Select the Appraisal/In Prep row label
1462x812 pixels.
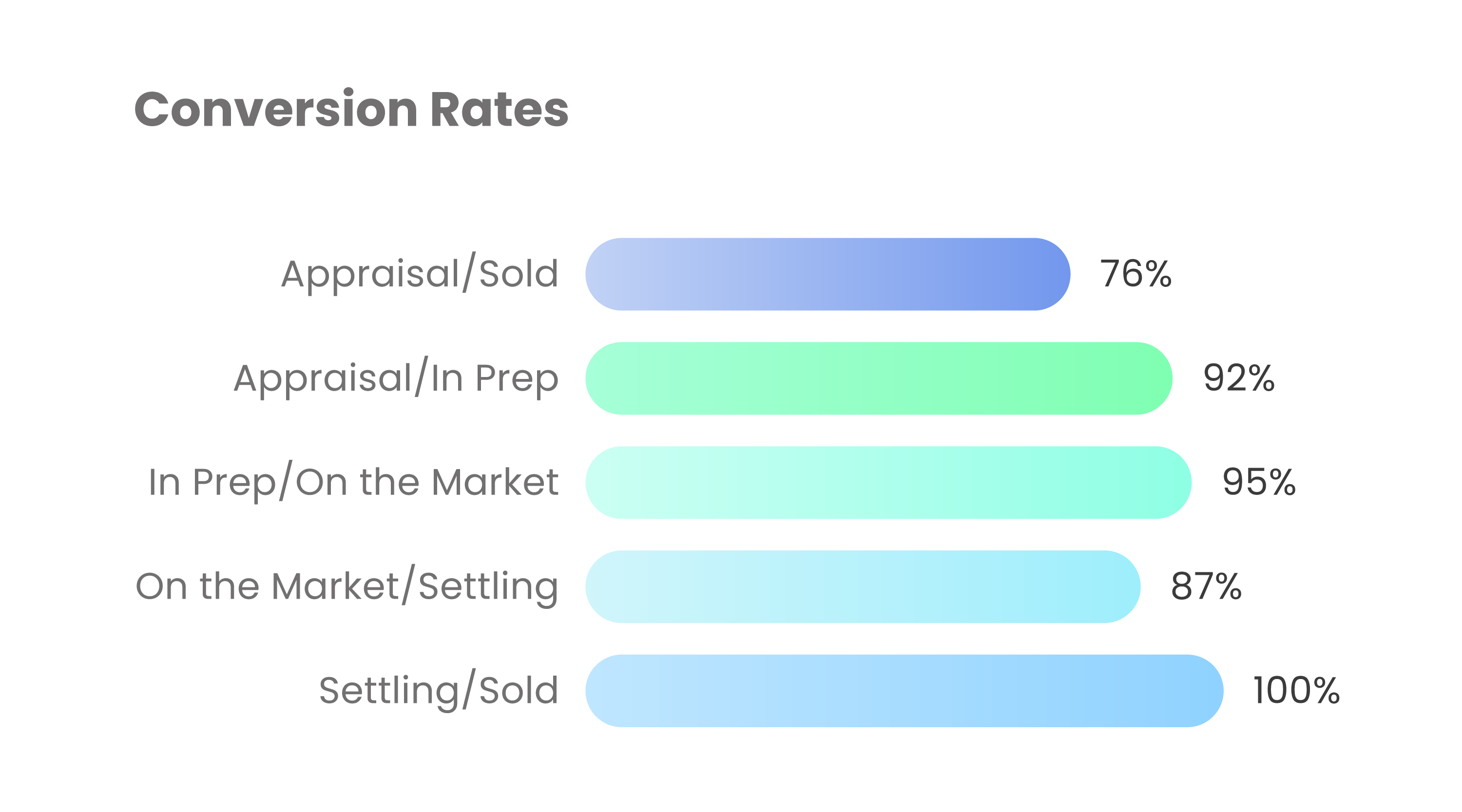pyautogui.click(x=396, y=378)
